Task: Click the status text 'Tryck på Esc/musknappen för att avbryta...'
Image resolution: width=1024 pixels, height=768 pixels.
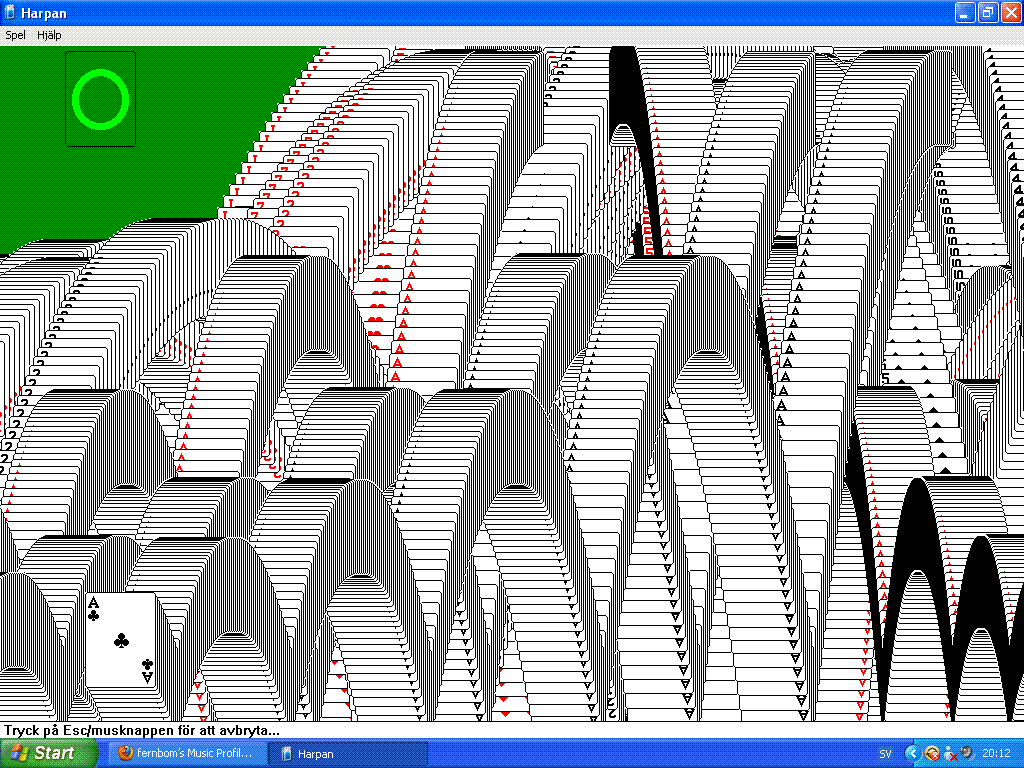Action: 142,730
